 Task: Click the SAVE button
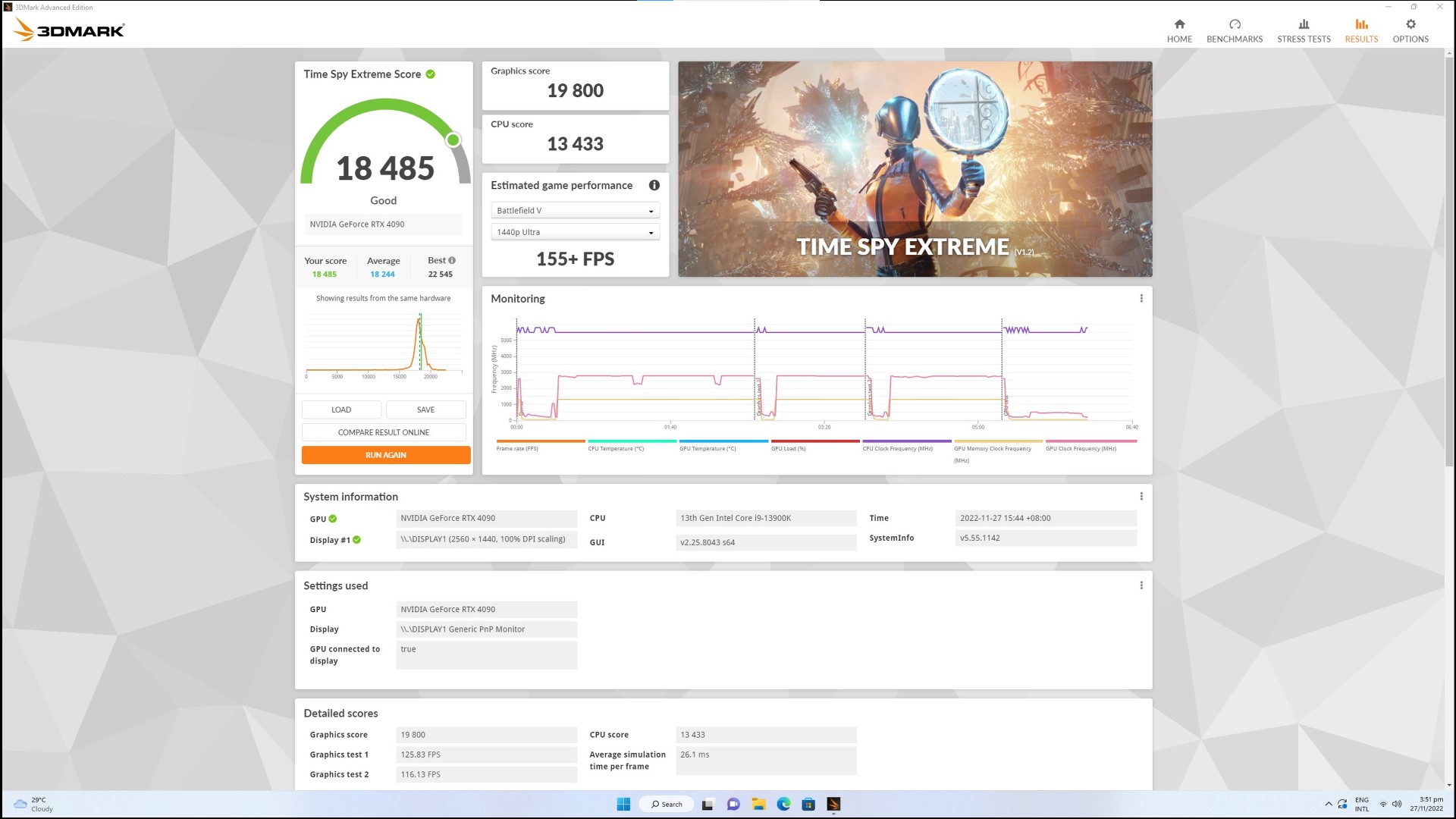point(426,409)
